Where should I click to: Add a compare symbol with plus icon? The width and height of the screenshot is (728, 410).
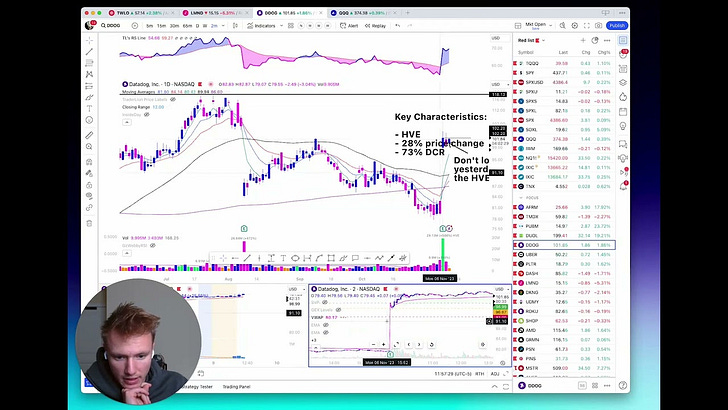[135, 26]
